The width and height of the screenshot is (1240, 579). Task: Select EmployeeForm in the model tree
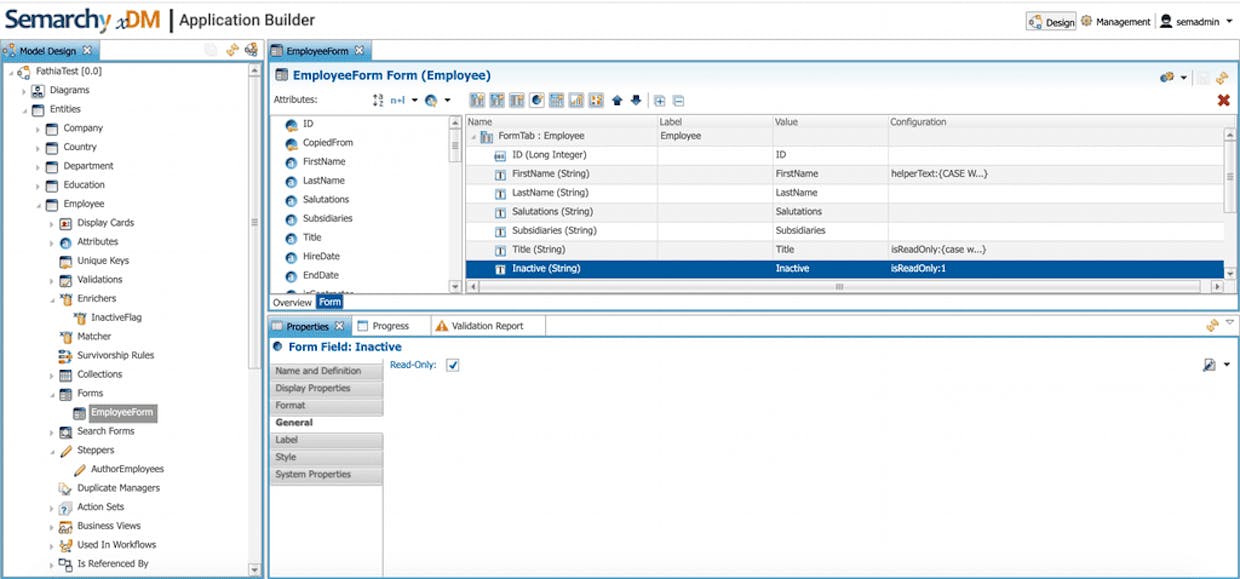121,412
